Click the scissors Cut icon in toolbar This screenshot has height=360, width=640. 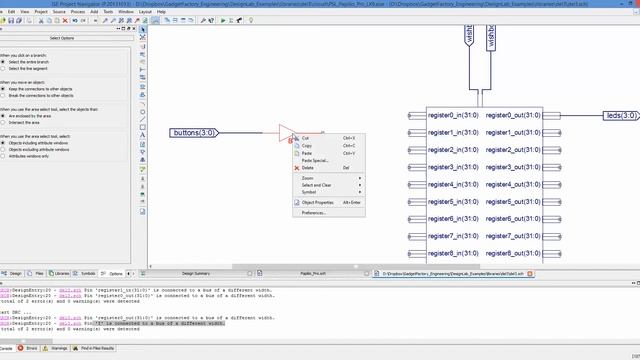click(41, 20)
